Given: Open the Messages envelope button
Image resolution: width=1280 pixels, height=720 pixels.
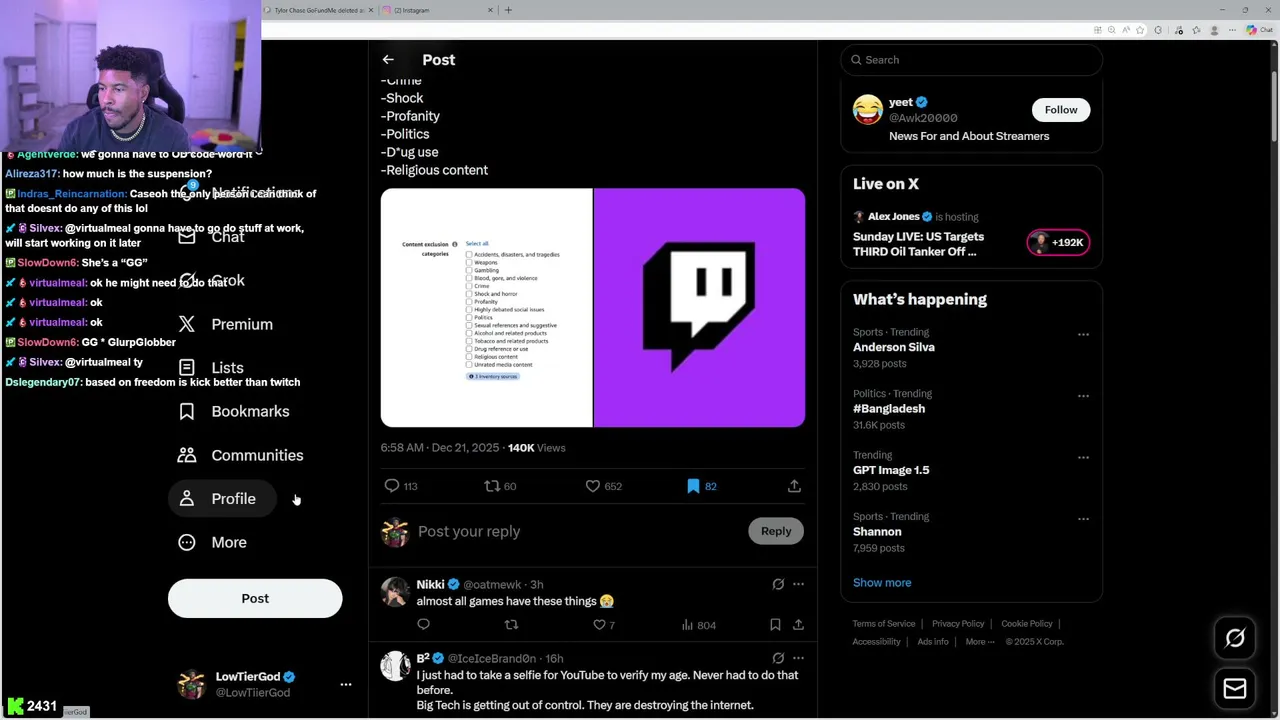Looking at the screenshot, I should pyautogui.click(x=1235, y=688).
